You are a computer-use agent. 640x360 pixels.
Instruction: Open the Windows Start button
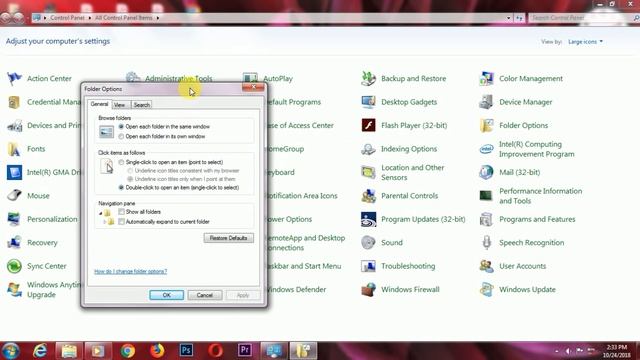(x=10, y=351)
